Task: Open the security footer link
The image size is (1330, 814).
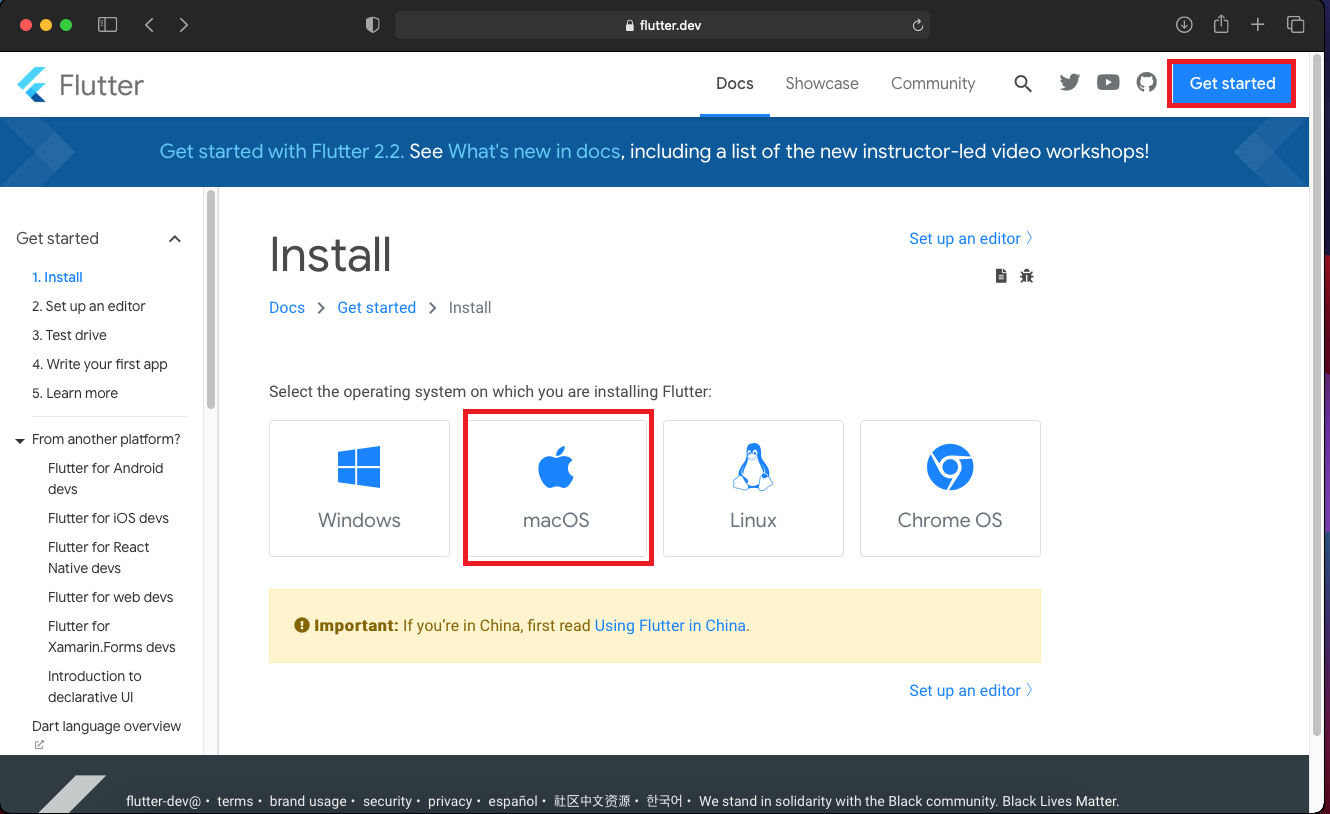Action: click(x=387, y=801)
